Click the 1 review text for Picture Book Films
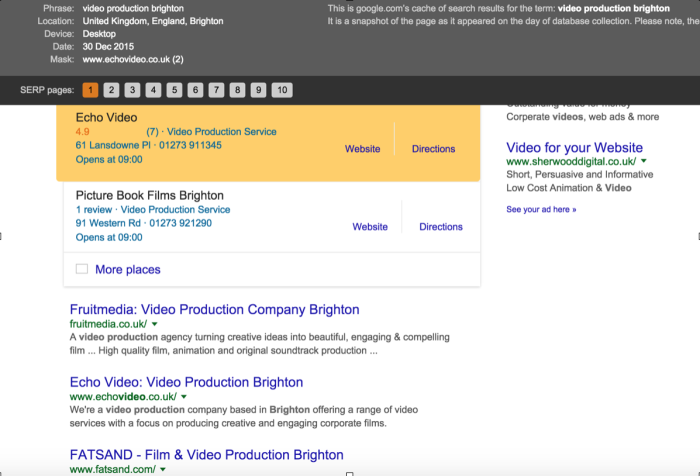 [x=94, y=209]
